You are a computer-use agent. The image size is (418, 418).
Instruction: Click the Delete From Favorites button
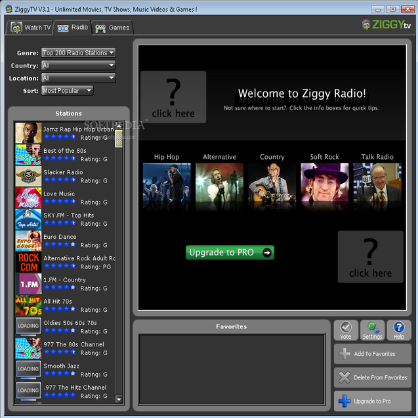click(x=372, y=377)
